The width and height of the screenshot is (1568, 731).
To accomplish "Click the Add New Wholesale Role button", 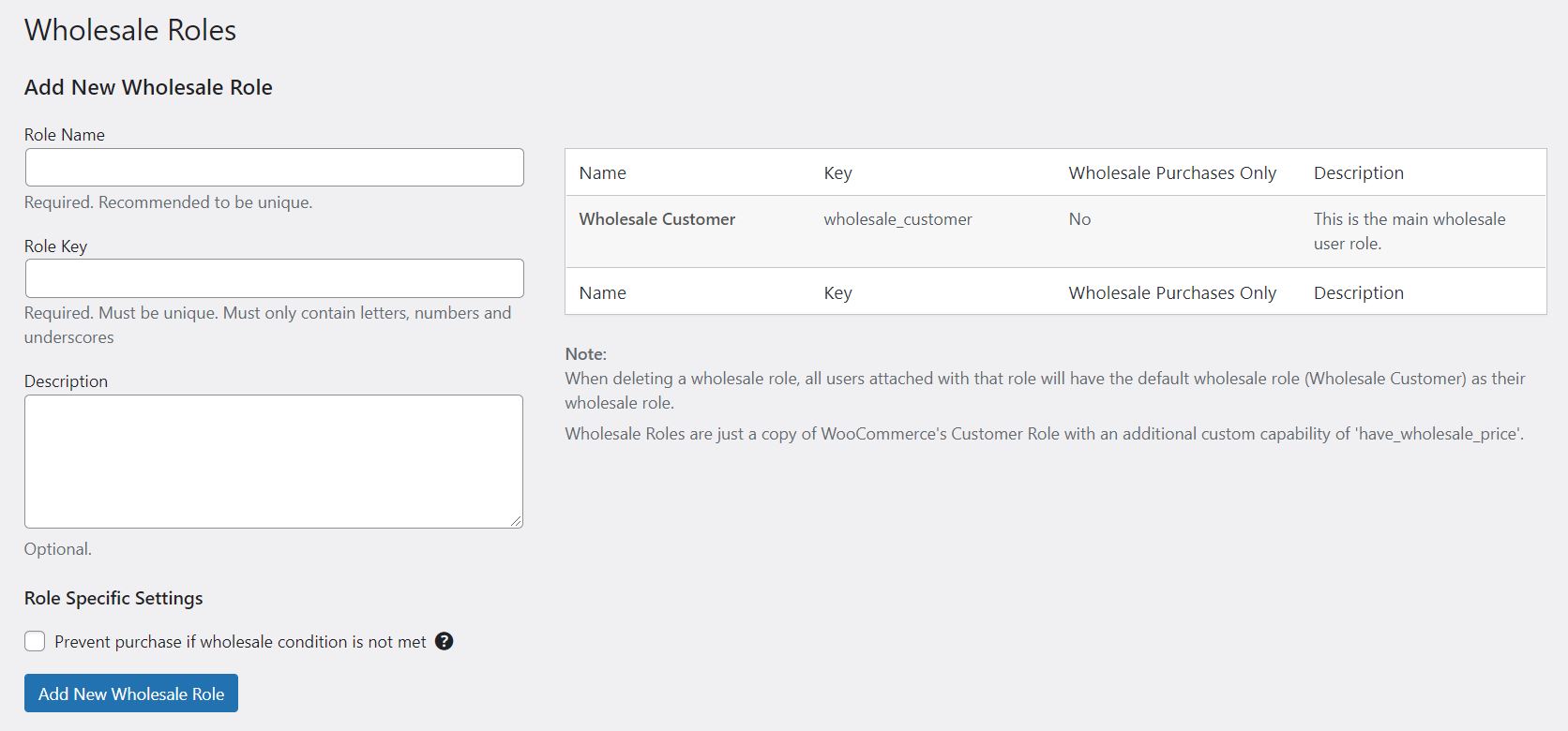I will pyautogui.click(x=131, y=694).
